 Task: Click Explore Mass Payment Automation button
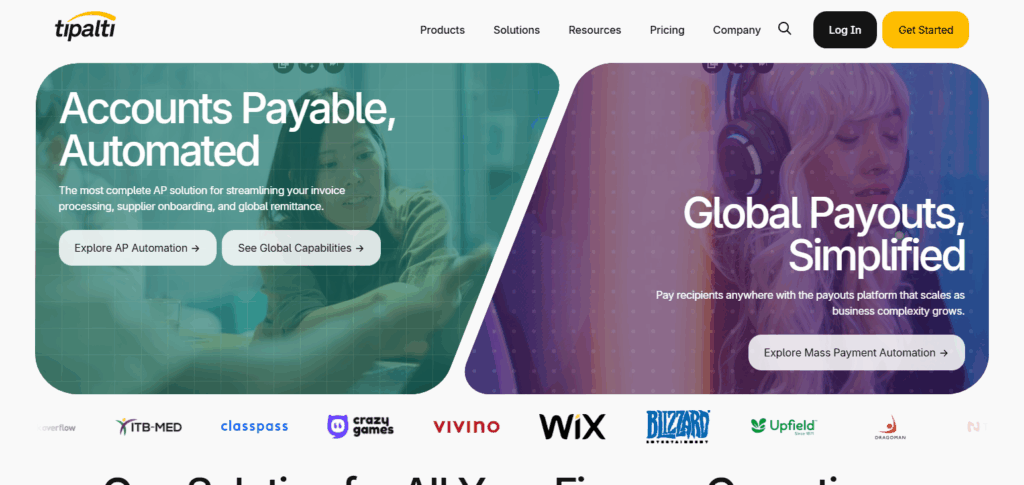856,352
